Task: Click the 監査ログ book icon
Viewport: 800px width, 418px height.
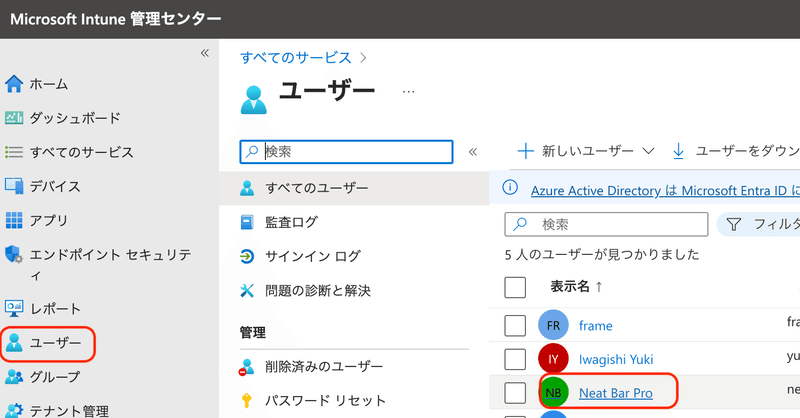Action: (x=247, y=222)
